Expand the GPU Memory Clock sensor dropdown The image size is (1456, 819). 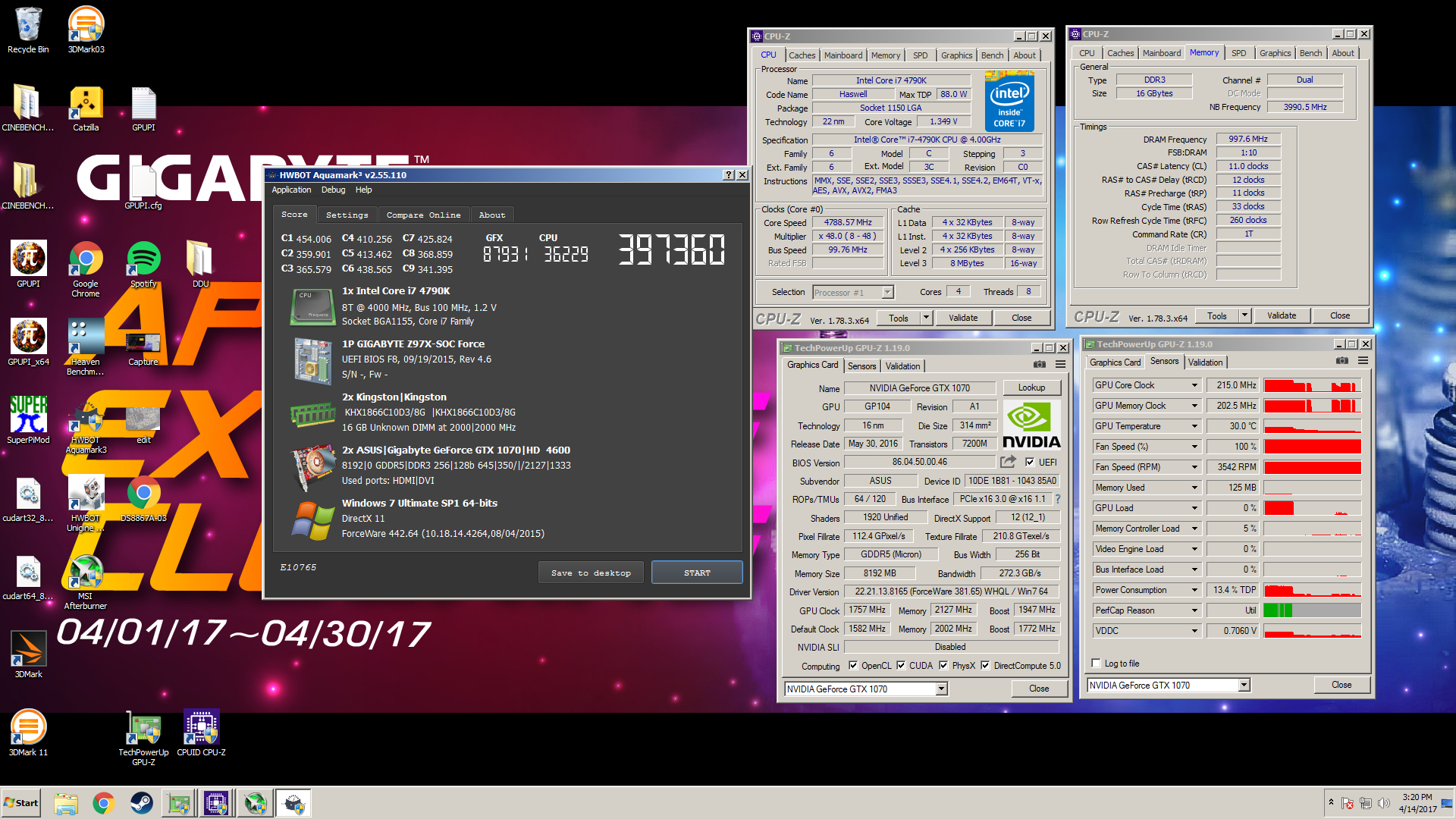point(1194,406)
